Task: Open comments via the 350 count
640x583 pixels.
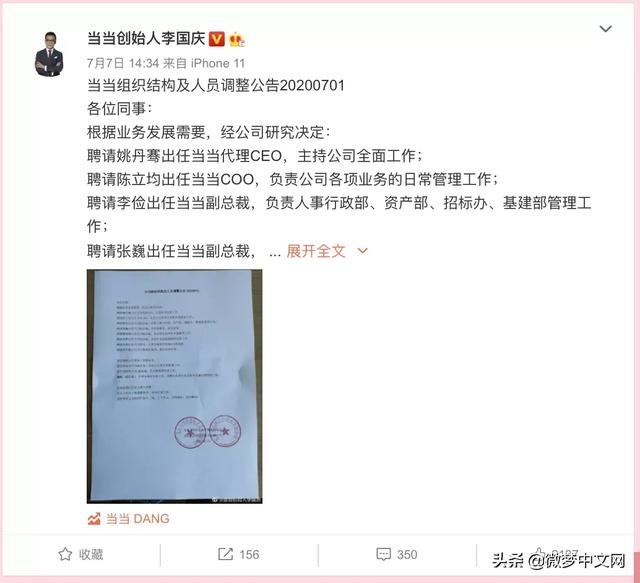Action: (407, 554)
